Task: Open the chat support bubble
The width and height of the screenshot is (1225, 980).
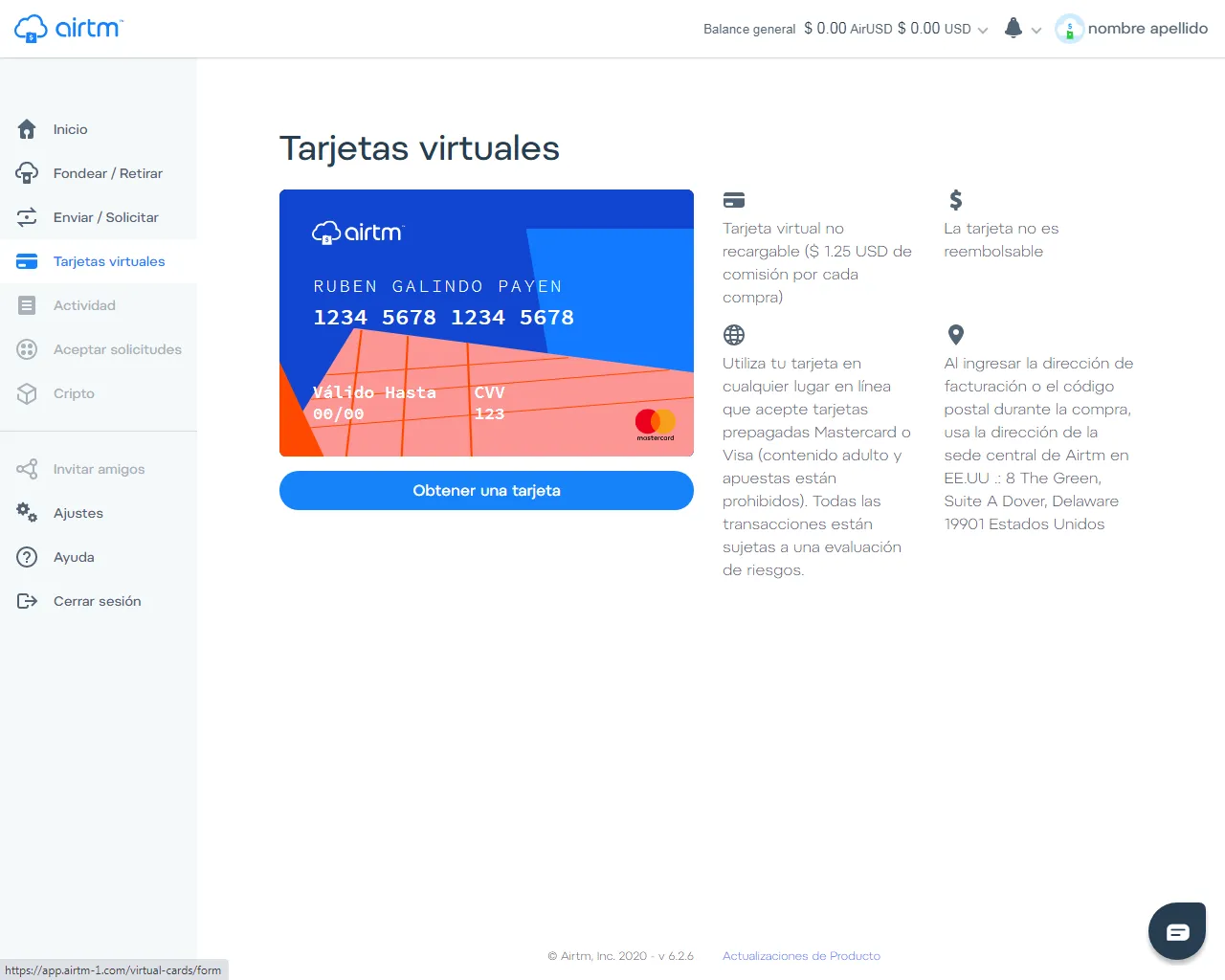Action: [x=1177, y=931]
